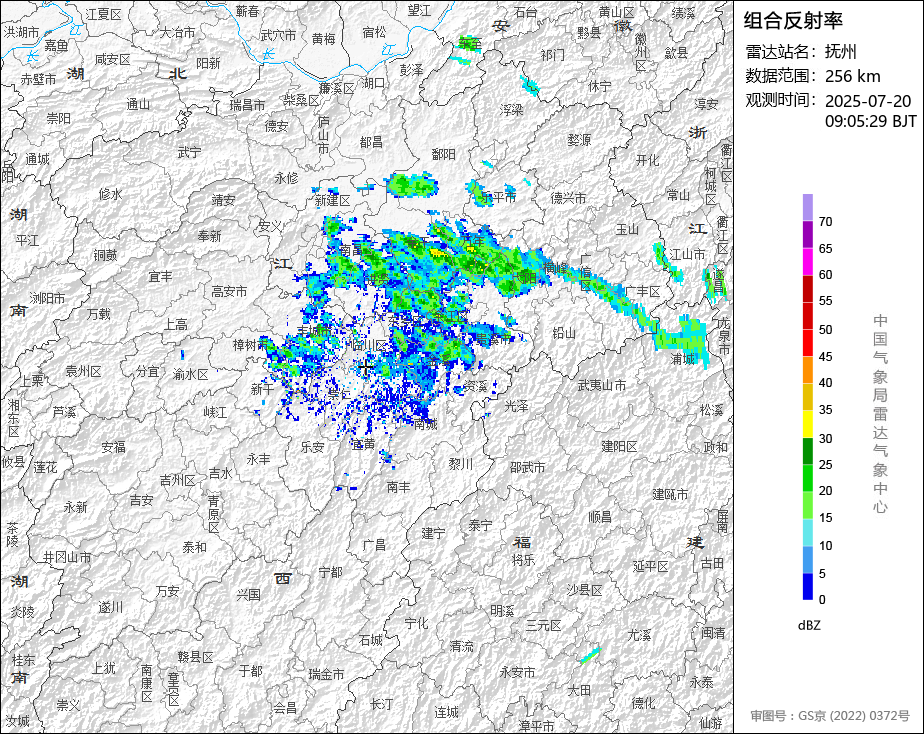Screen dimensions: 924x734
Task: Select the radar station name 抚州
Action: (840, 52)
